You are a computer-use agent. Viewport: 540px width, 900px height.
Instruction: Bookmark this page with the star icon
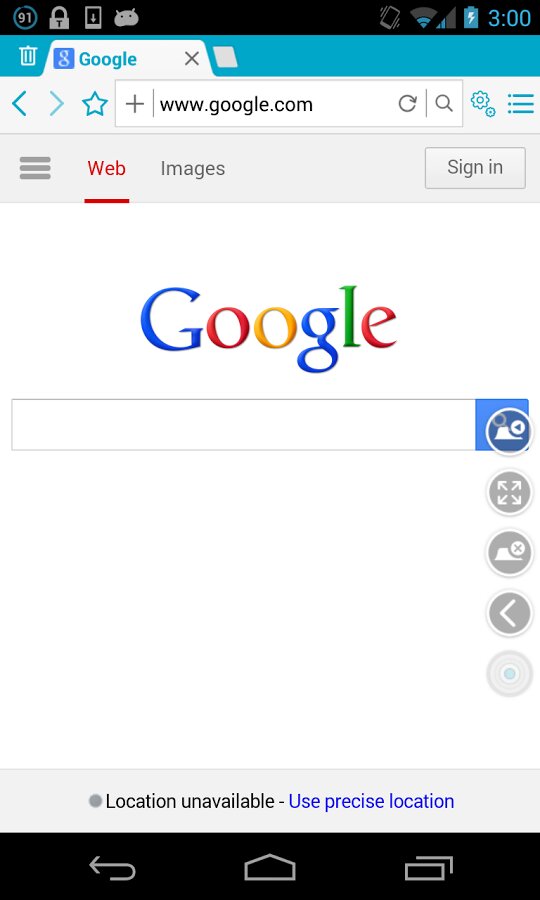95,104
